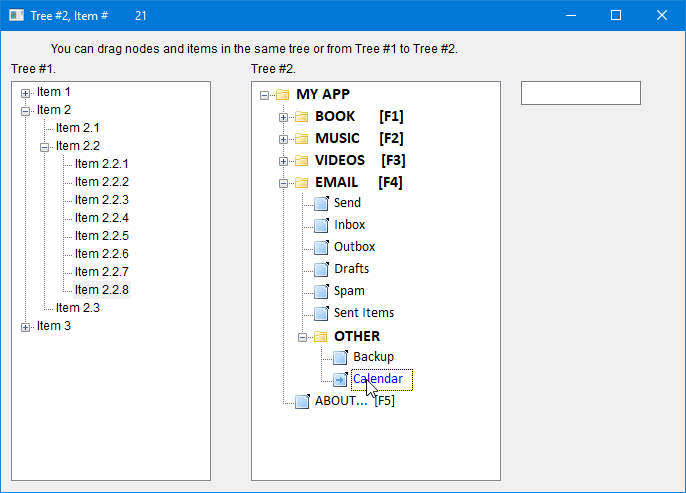The height and width of the screenshot is (493, 686).
Task: Collapse Item 2.2 in Tree #1
Action: (x=44, y=146)
